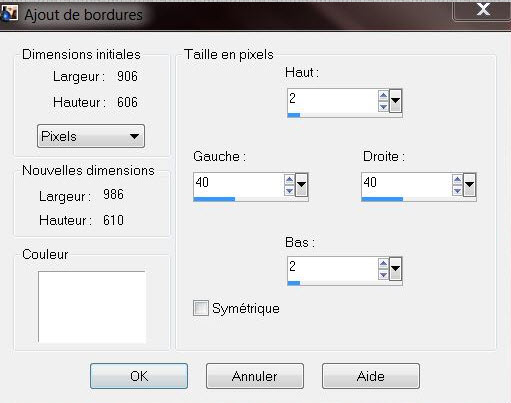Image resolution: width=511 pixels, height=403 pixels.
Task: Expand the Bas value dropdown arrow
Action: 395,269
